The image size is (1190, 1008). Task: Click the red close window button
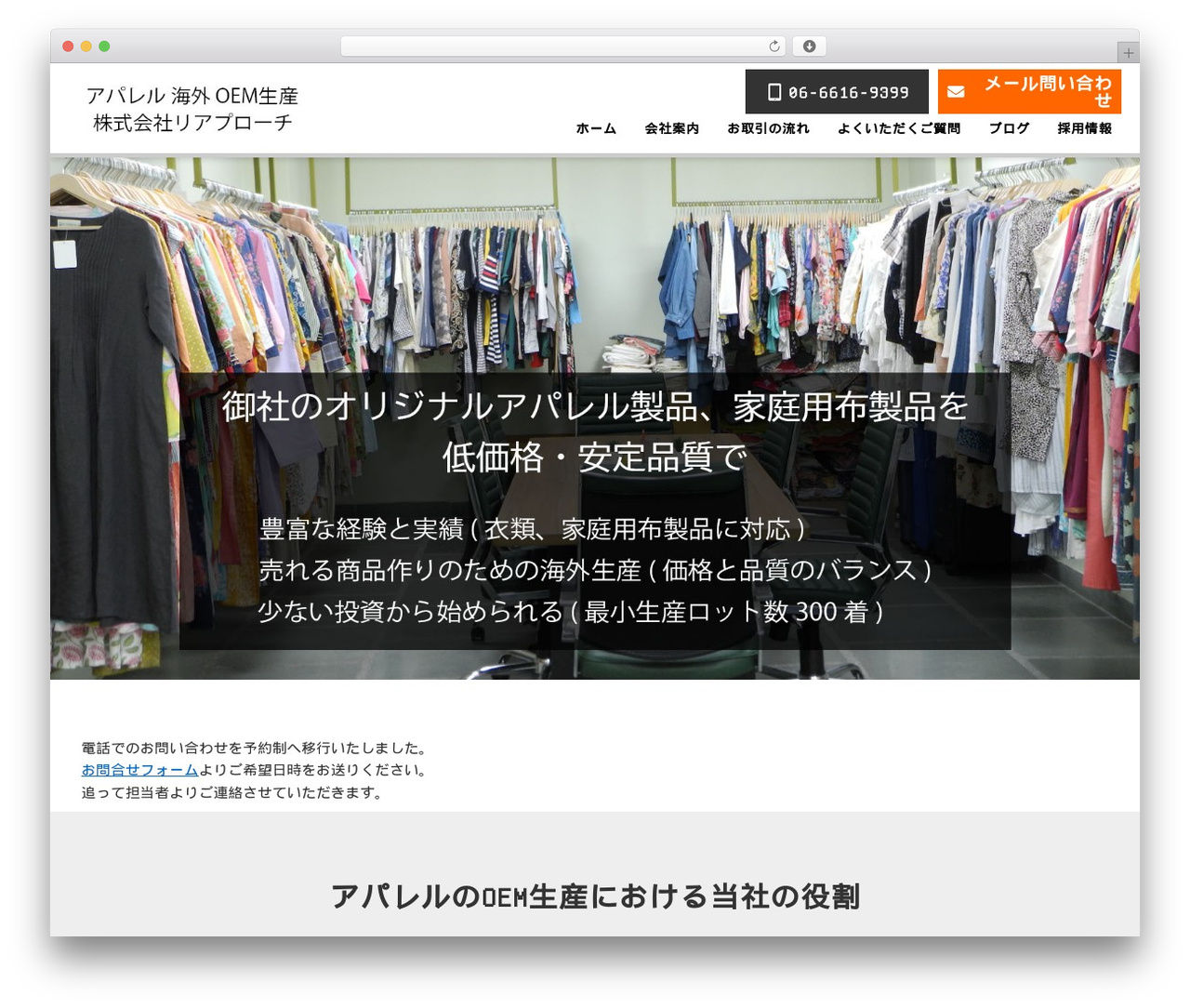point(68,46)
